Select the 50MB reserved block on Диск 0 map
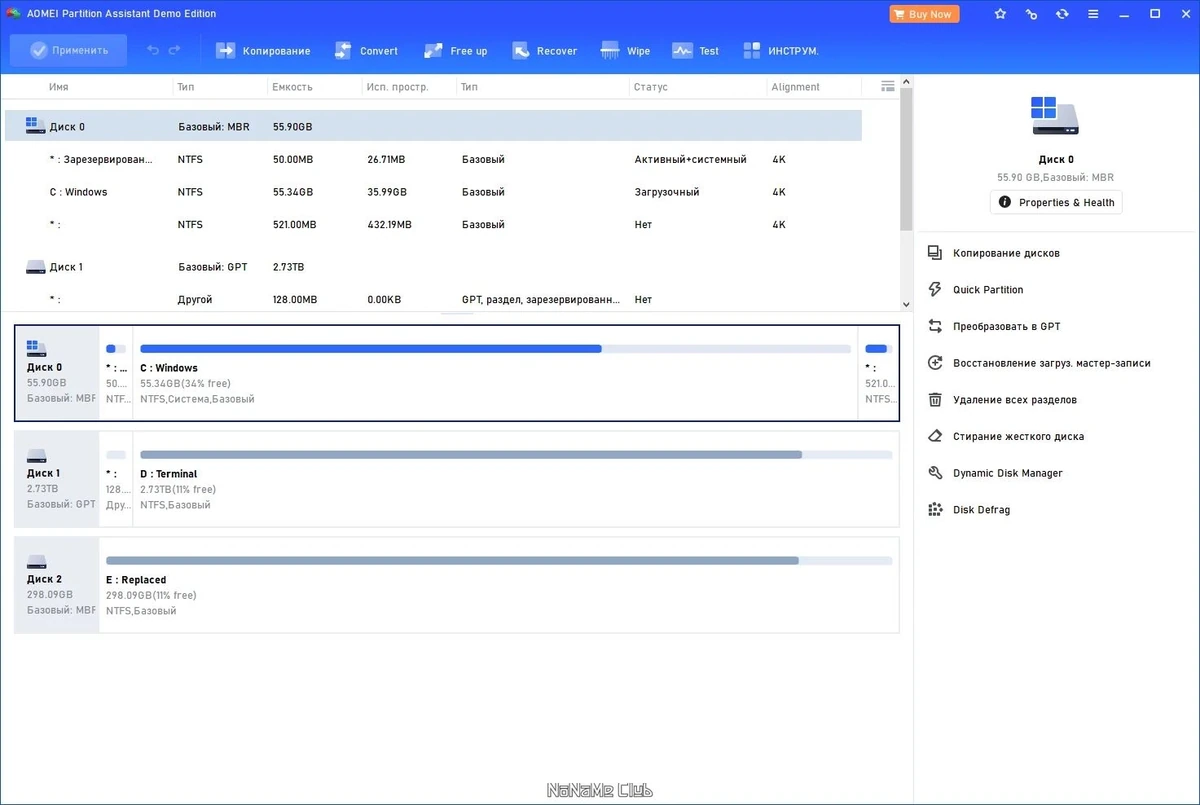The image size is (1200, 805). coord(116,373)
